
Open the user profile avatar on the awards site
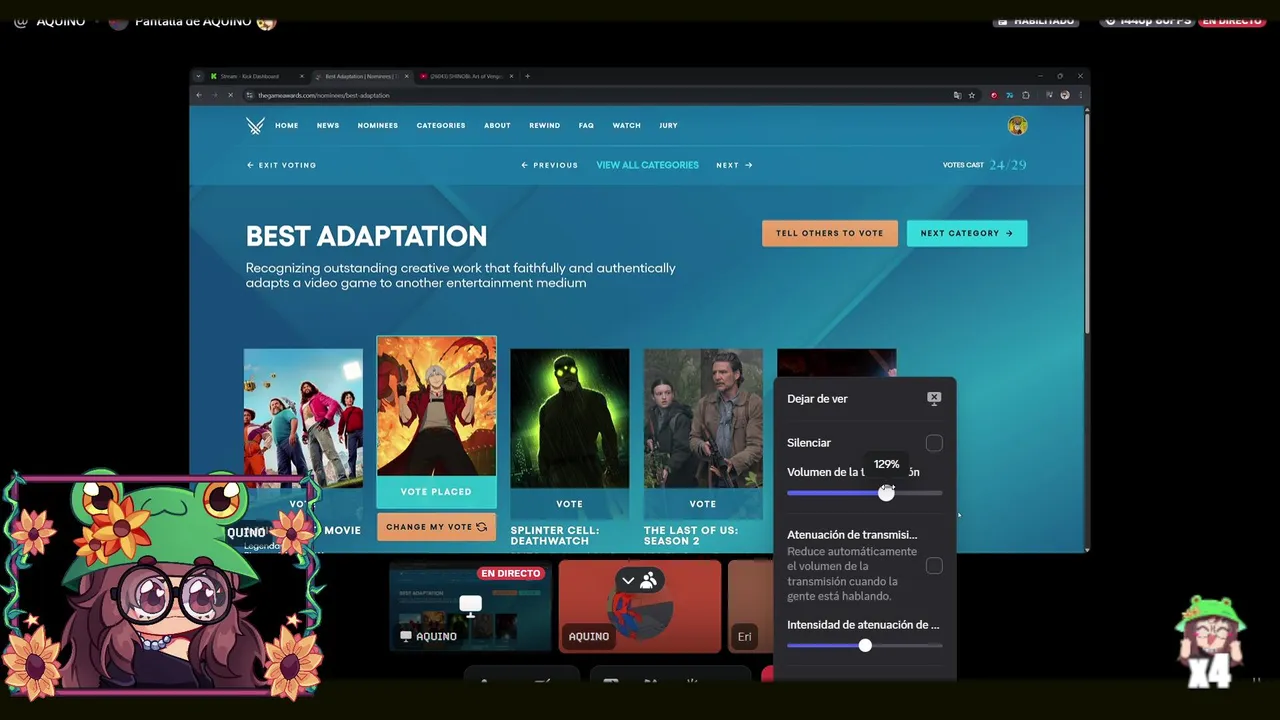click(1017, 125)
